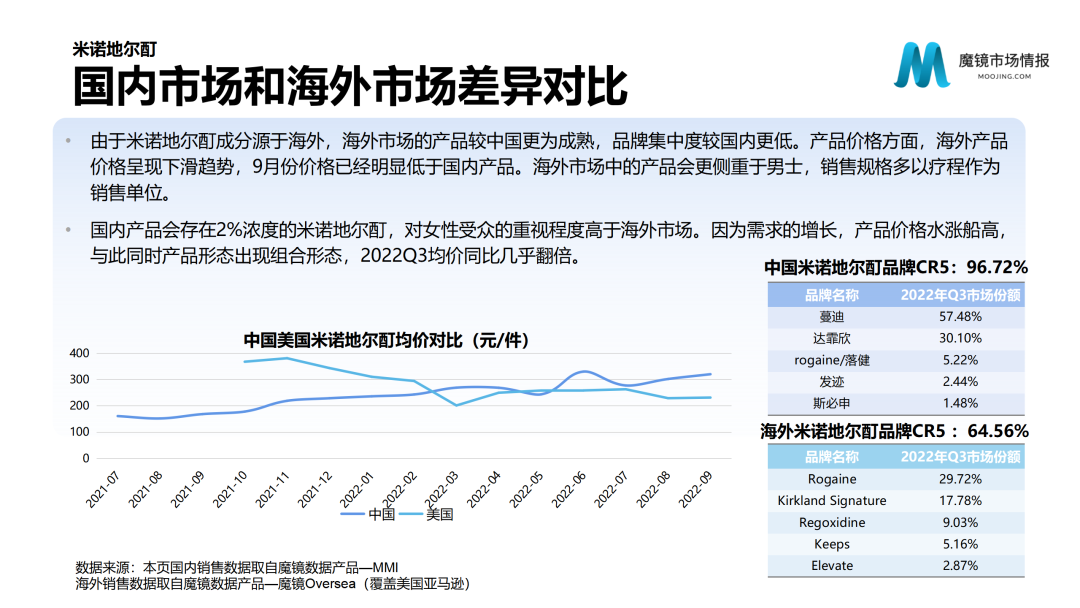Click the 5.16% market share cell
Screen dimensions: 1080x608
(960, 544)
